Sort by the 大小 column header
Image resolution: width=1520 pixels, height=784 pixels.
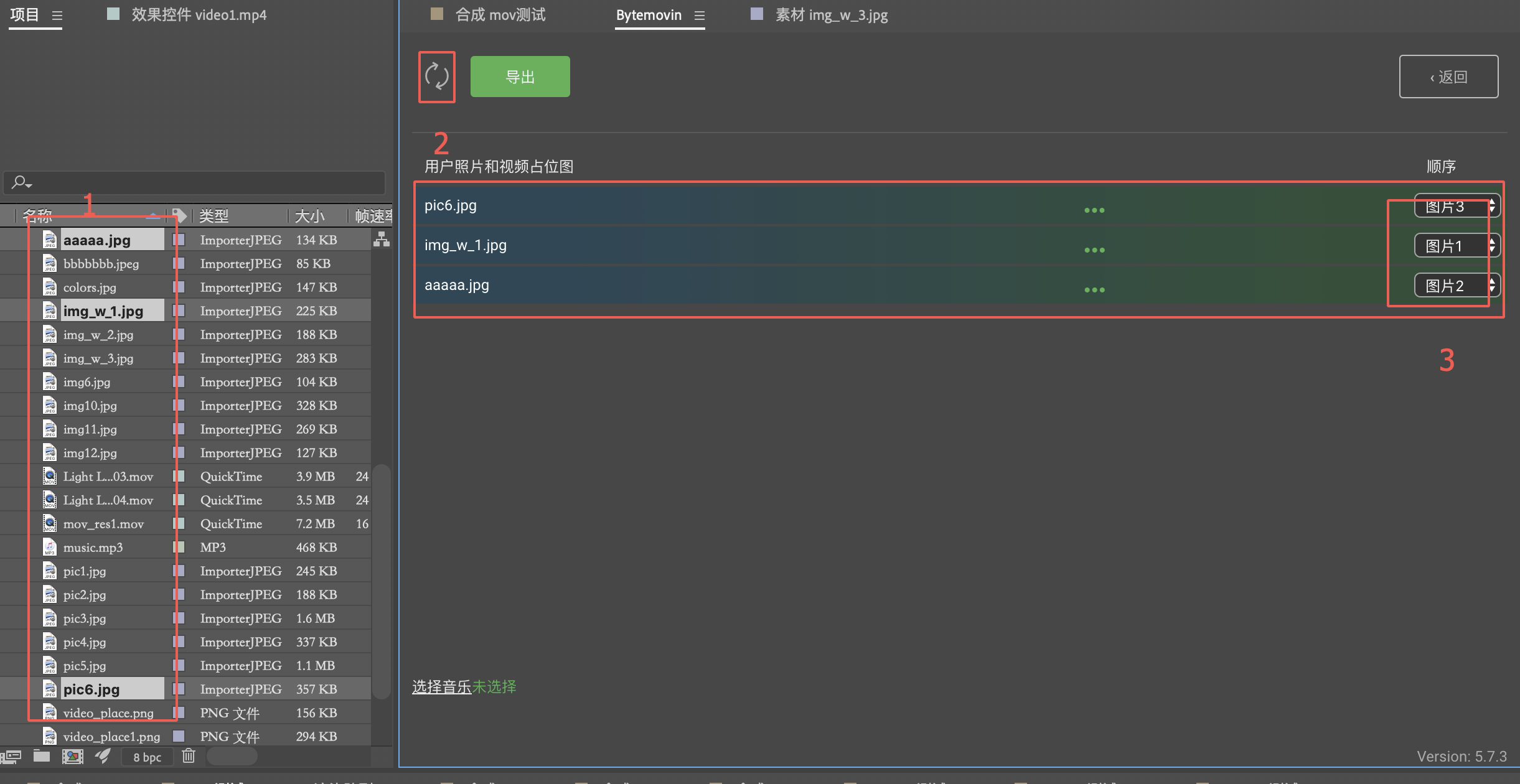click(309, 216)
